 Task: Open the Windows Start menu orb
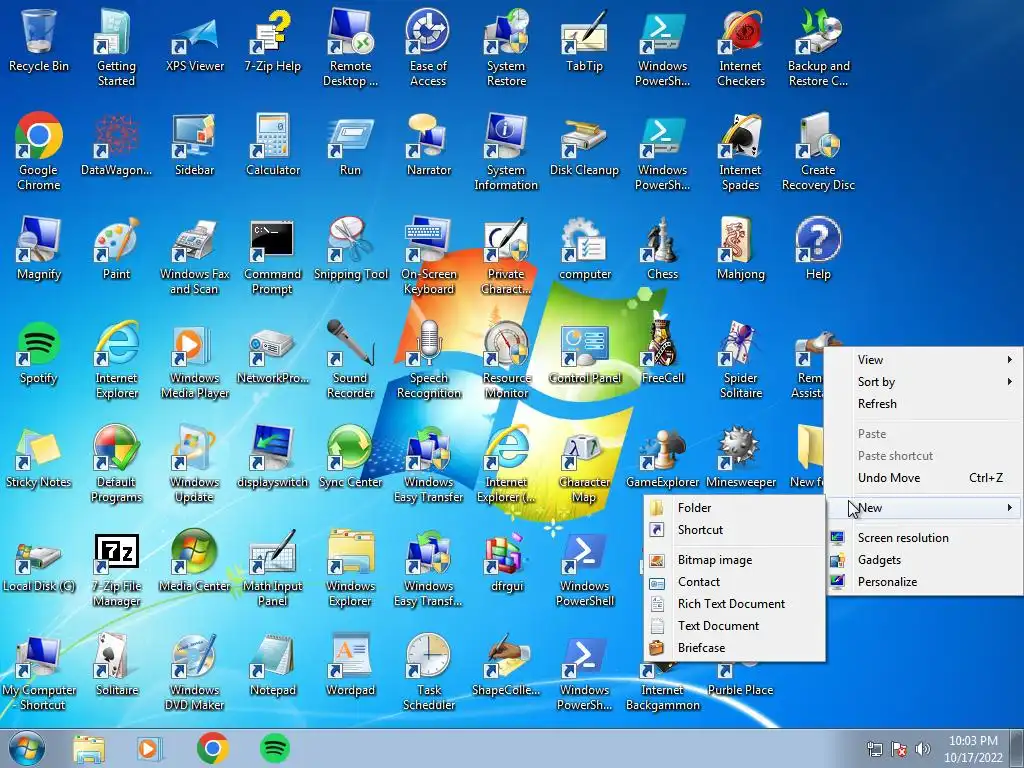[27, 748]
